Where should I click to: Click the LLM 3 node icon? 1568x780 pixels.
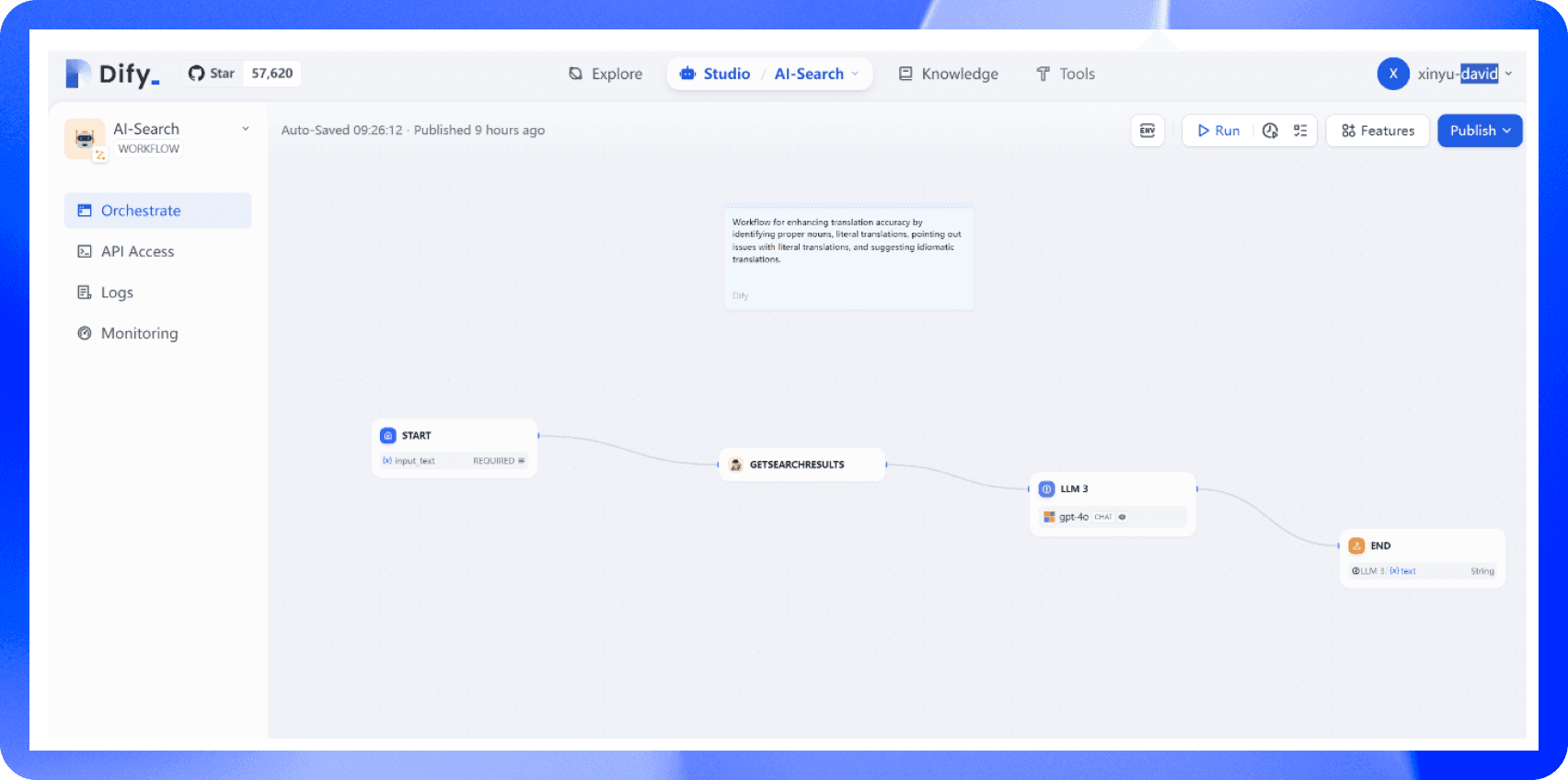[1046, 489]
